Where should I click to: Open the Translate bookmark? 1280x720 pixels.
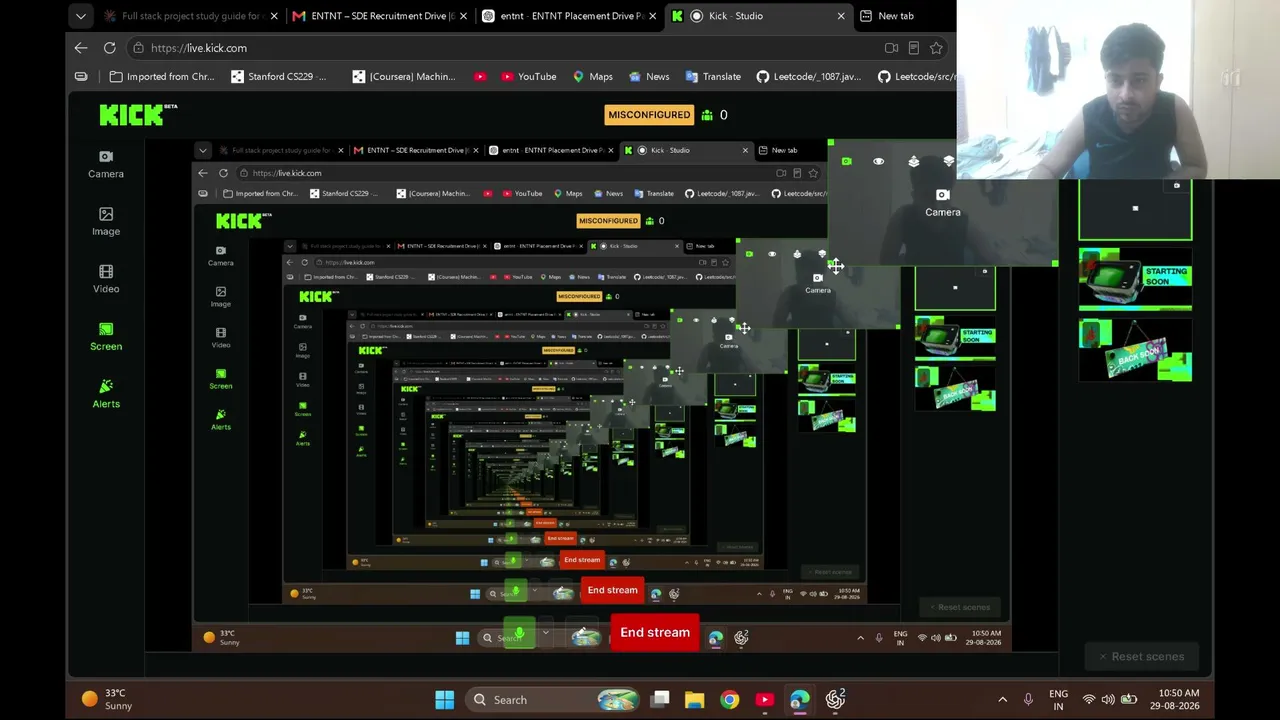point(712,77)
